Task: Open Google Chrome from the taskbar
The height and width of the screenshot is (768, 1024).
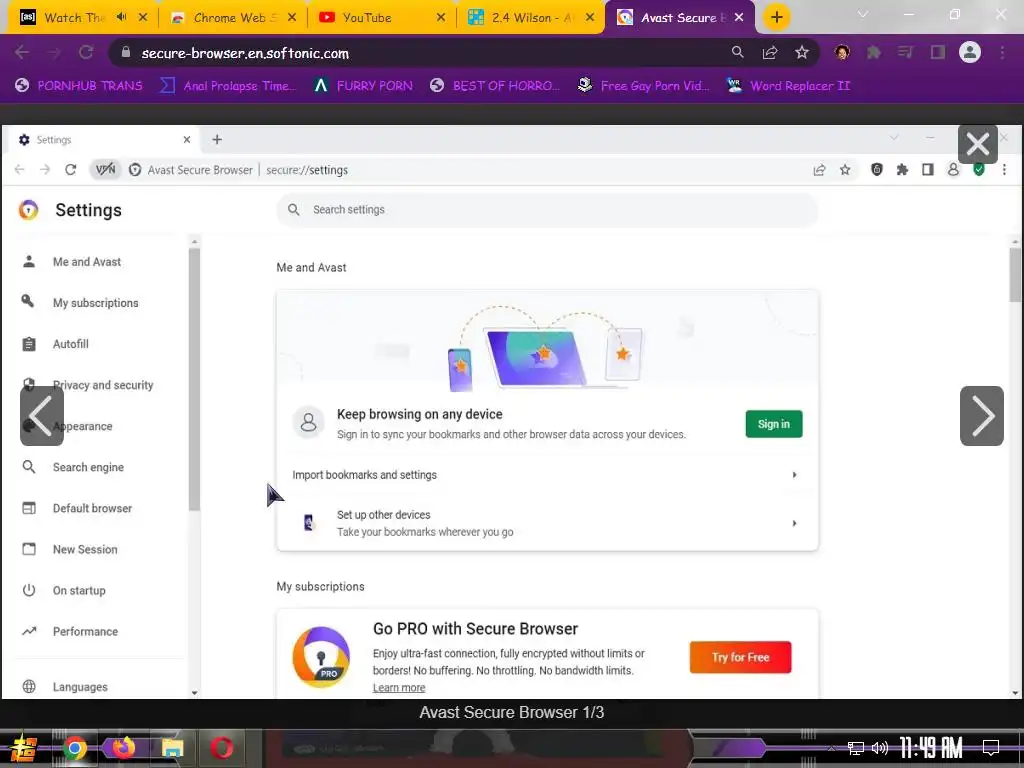Action: click(74, 748)
